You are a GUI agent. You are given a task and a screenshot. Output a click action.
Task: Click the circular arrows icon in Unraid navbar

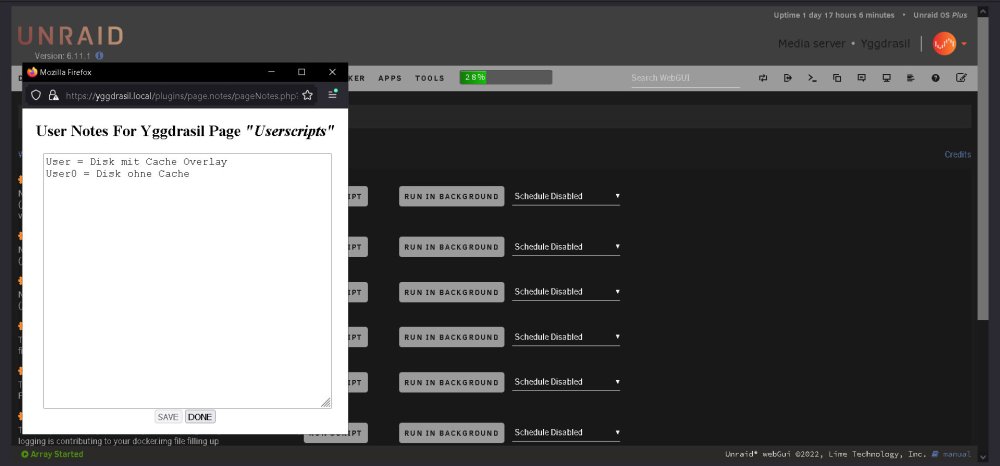(763, 78)
